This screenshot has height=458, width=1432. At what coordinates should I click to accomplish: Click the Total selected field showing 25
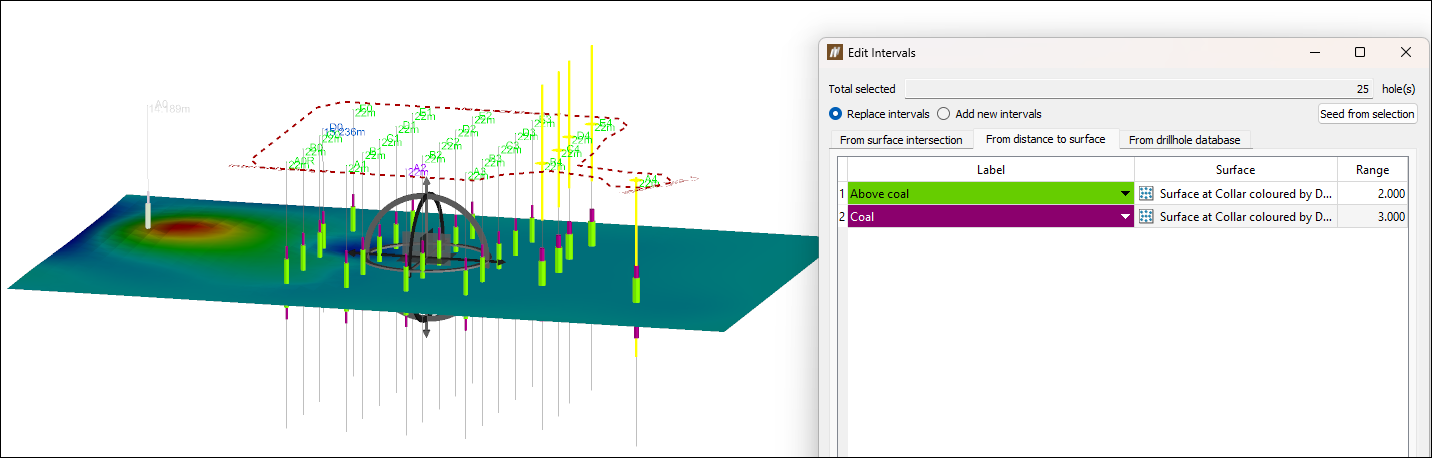coord(1139,89)
